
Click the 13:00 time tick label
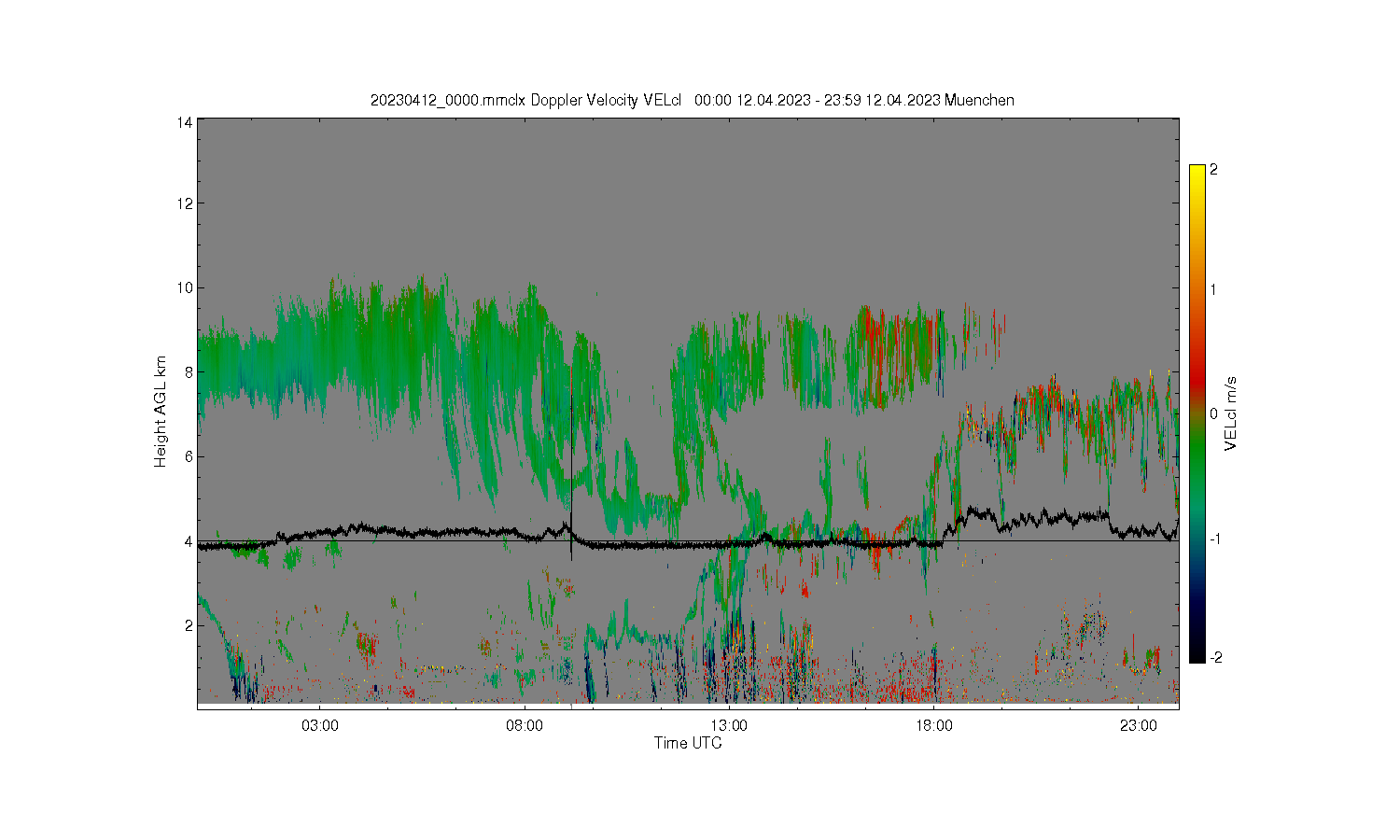pos(729,725)
